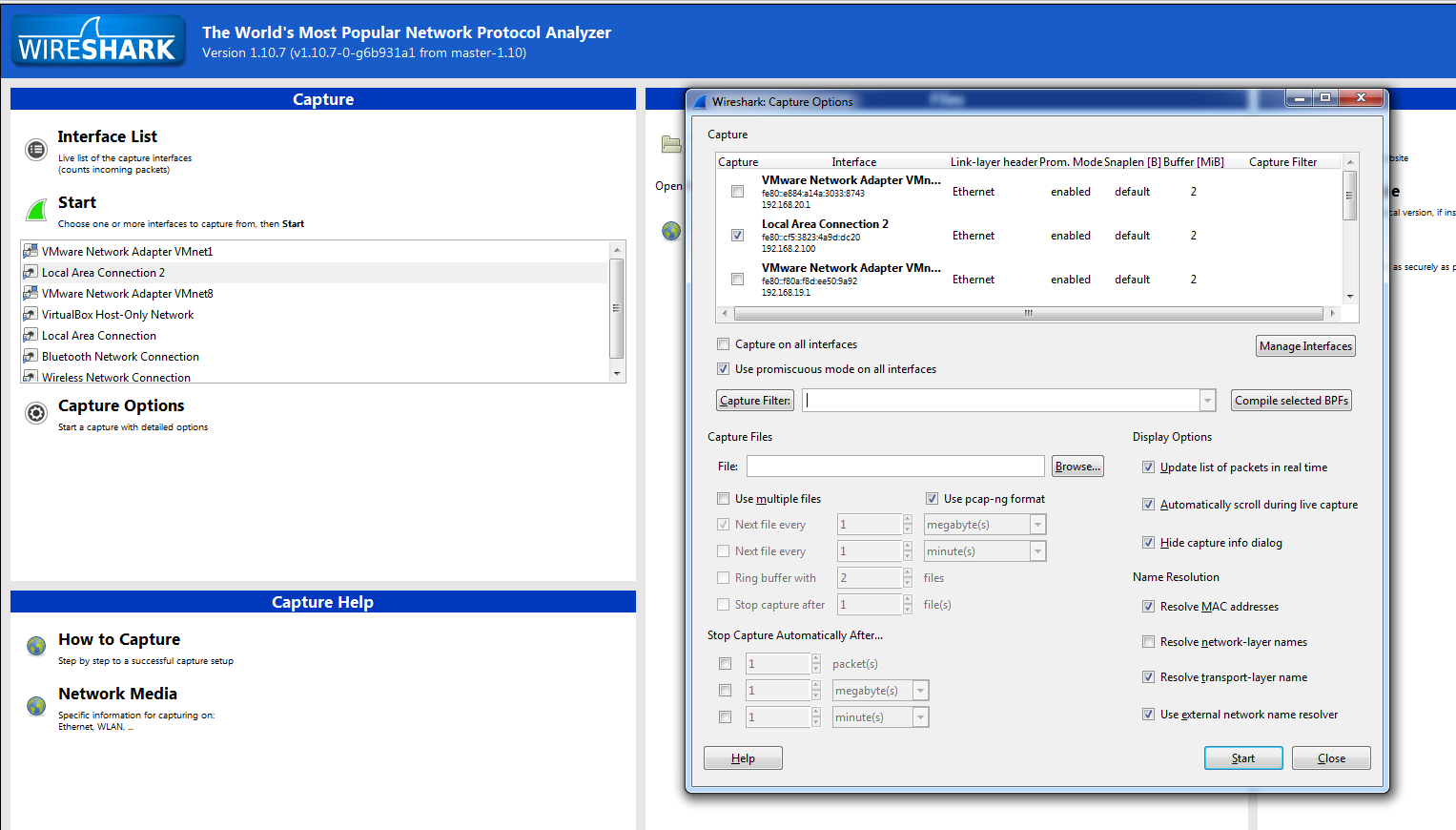Open the How to Capture link
The width and height of the screenshot is (1456, 830).
click(119, 639)
